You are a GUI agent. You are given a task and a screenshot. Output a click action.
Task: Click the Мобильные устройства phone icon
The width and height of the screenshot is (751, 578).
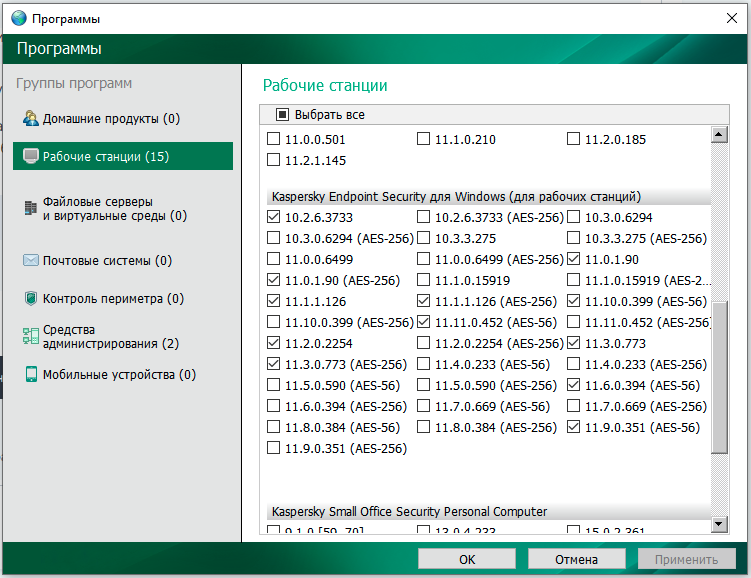(x=31, y=374)
